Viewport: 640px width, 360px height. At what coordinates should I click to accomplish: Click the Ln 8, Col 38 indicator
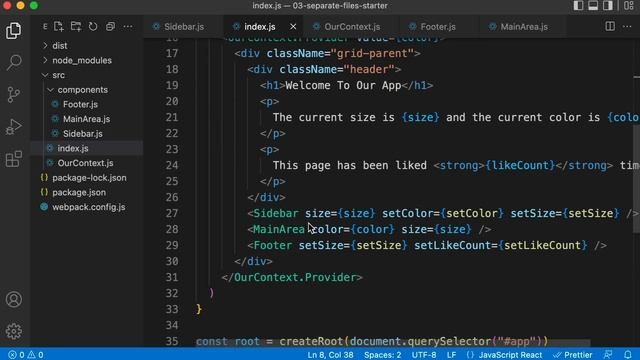click(x=330, y=355)
